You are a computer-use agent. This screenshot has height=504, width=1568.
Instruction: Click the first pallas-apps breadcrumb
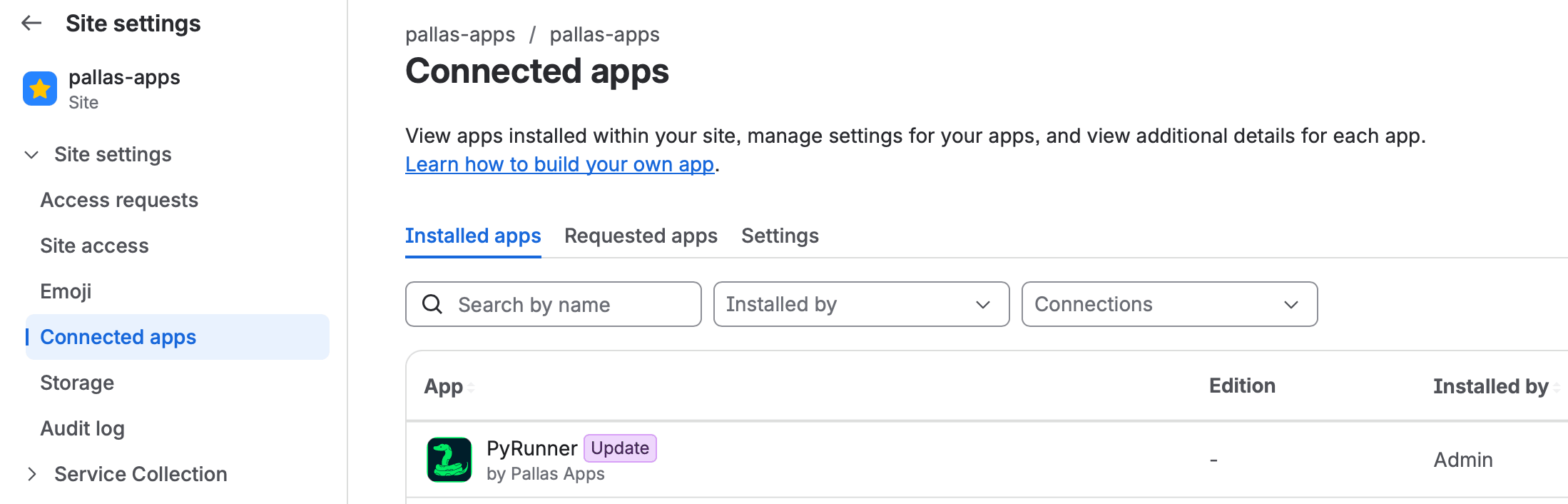(460, 34)
